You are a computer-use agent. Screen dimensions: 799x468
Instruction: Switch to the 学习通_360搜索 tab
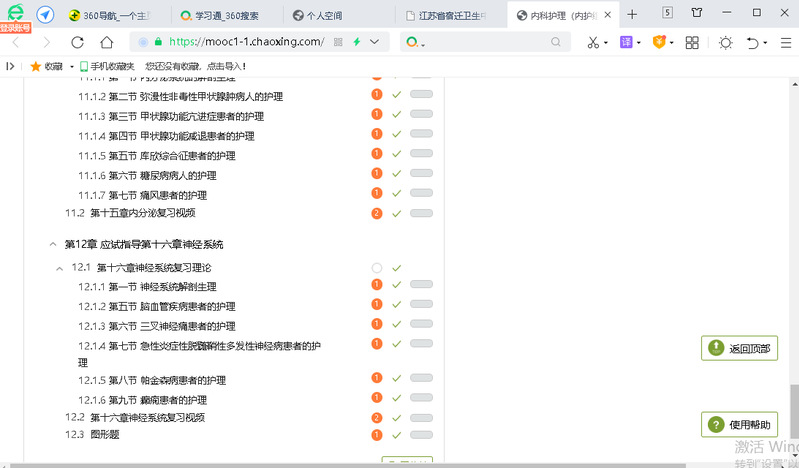[225, 15]
